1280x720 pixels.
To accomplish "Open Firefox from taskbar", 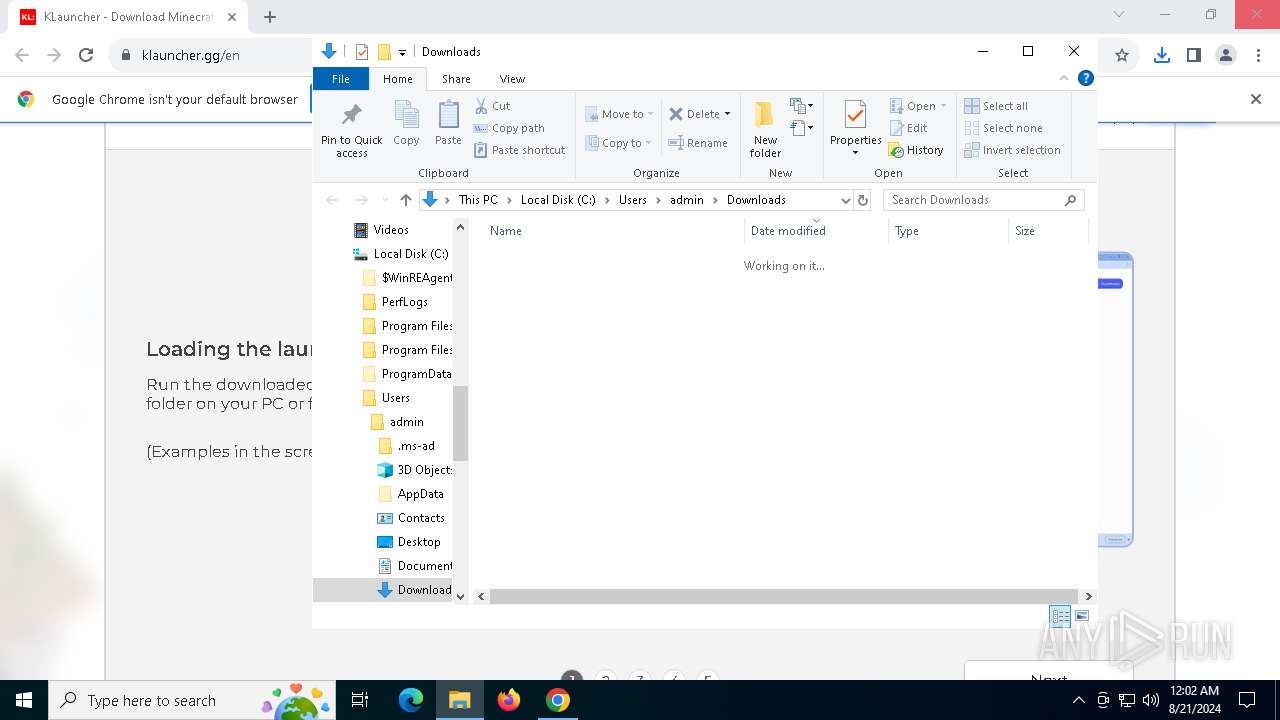I will (x=509, y=700).
